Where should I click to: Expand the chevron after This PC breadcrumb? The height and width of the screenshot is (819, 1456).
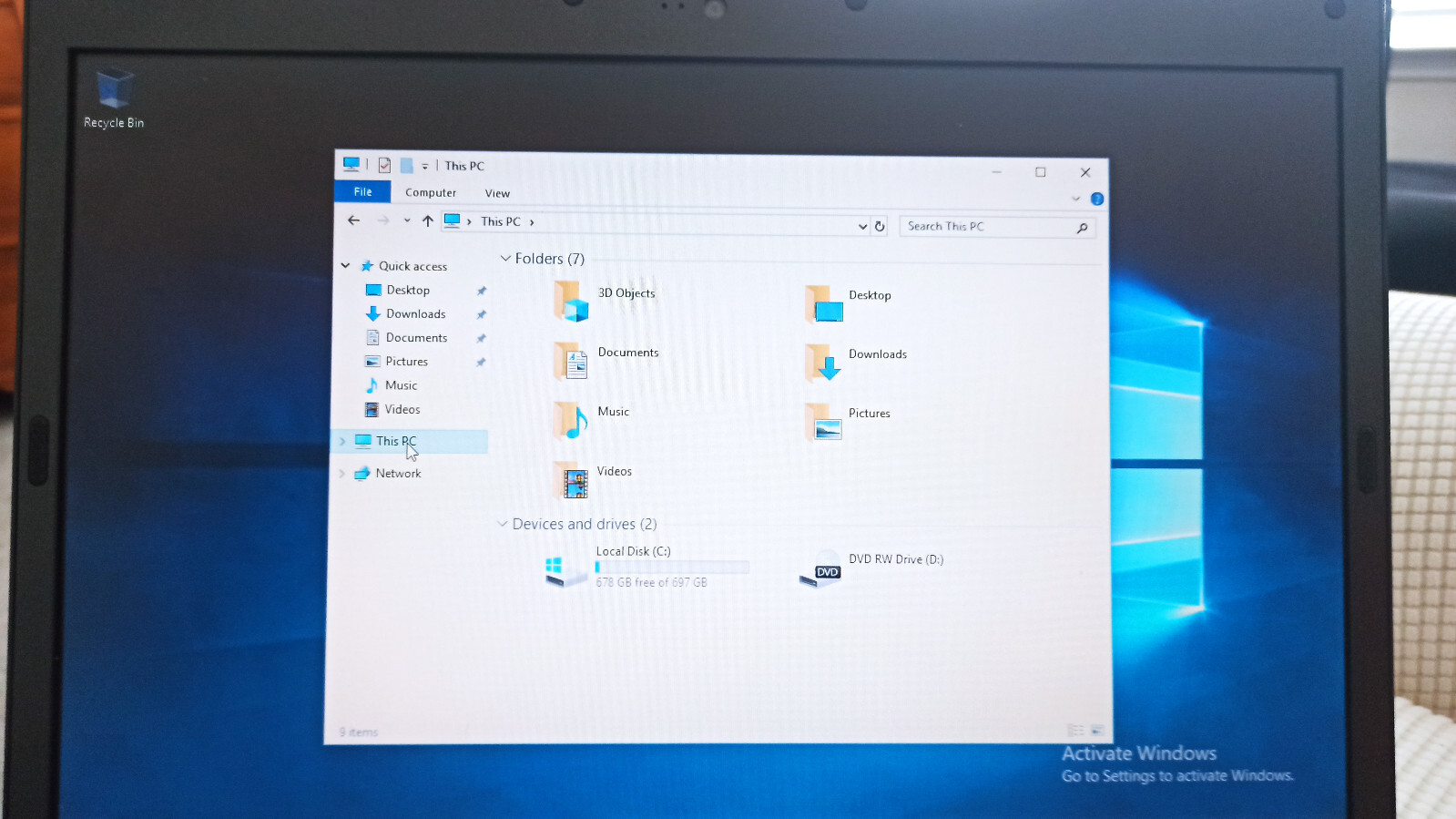pyautogui.click(x=532, y=222)
